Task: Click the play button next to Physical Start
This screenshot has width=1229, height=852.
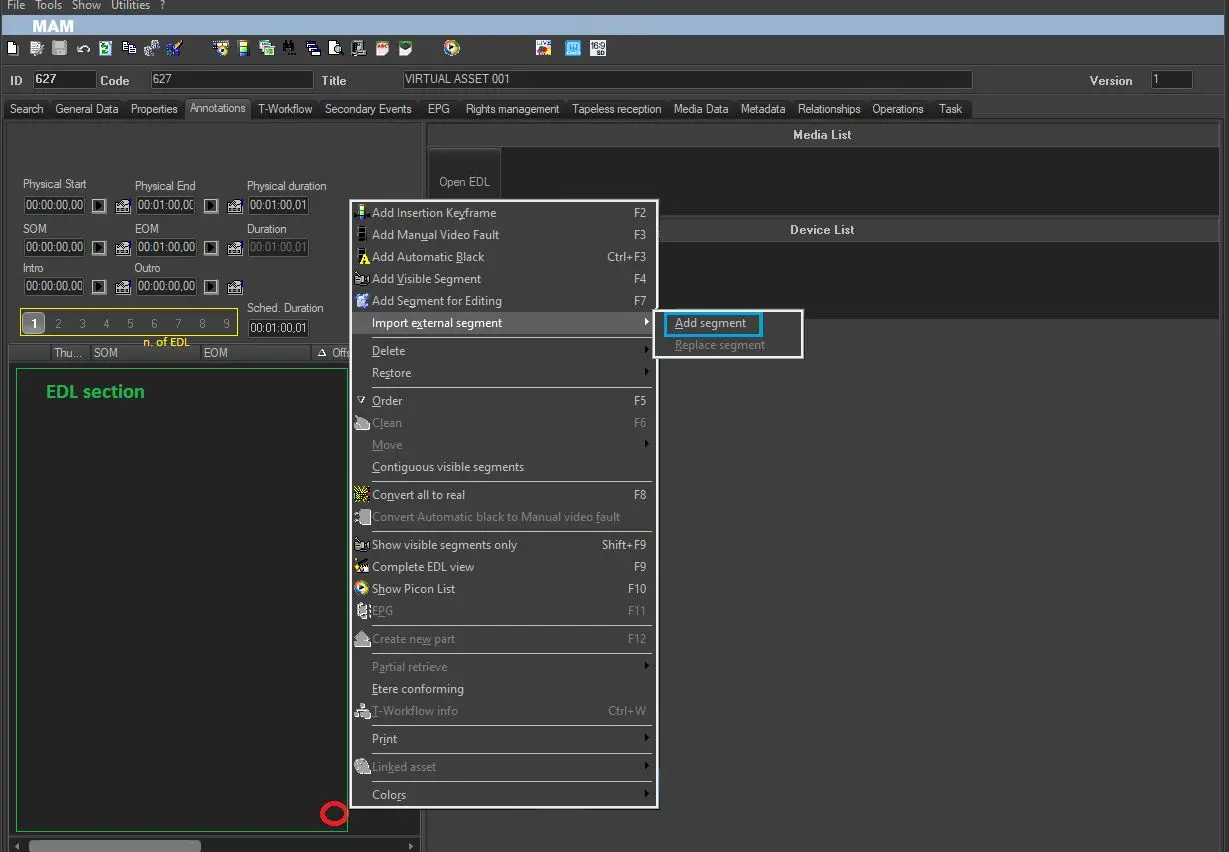Action: tap(99, 206)
